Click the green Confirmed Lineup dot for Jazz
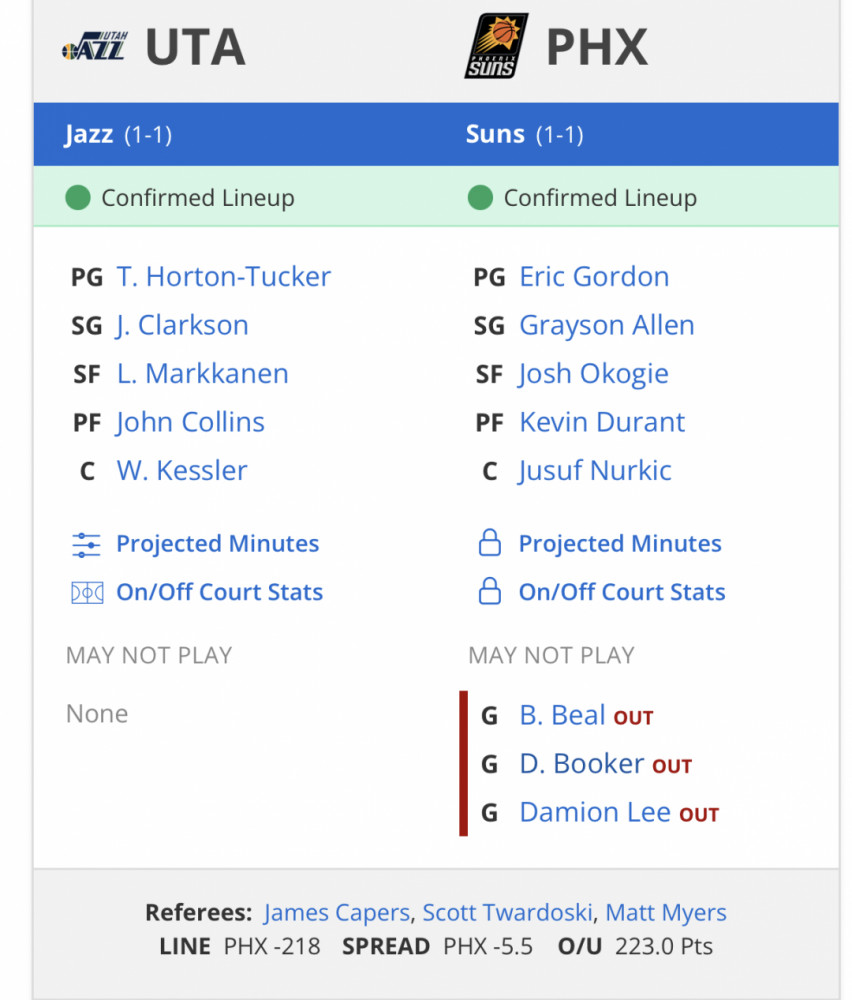The width and height of the screenshot is (852, 1000). tap(78, 198)
